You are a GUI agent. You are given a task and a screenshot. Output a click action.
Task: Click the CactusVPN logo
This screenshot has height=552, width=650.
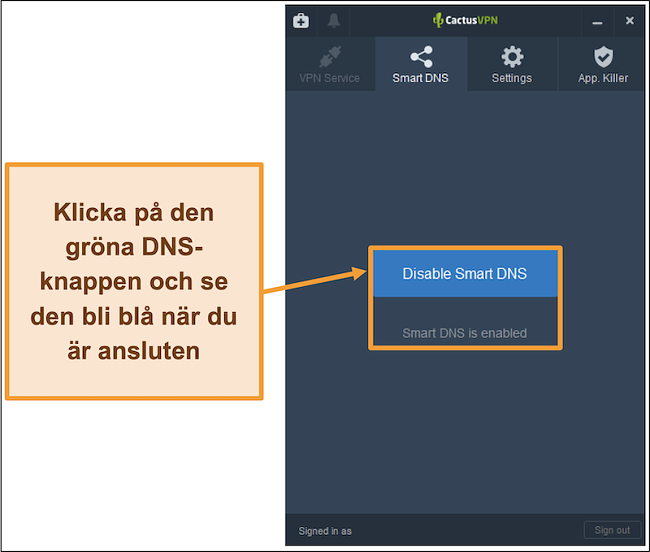pos(465,20)
